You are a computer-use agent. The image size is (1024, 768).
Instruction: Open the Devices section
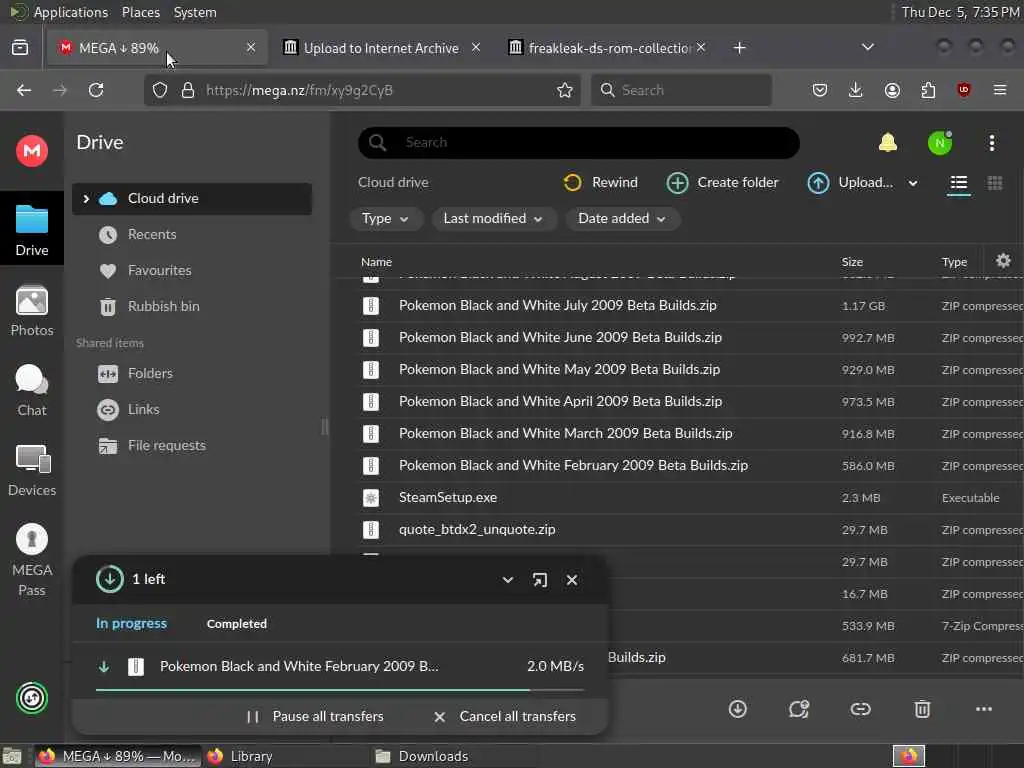click(31, 470)
